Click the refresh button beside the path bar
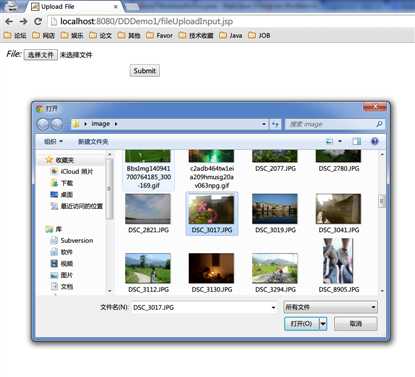The width and height of the screenshot is (415, 377). (x=275, y=124)
